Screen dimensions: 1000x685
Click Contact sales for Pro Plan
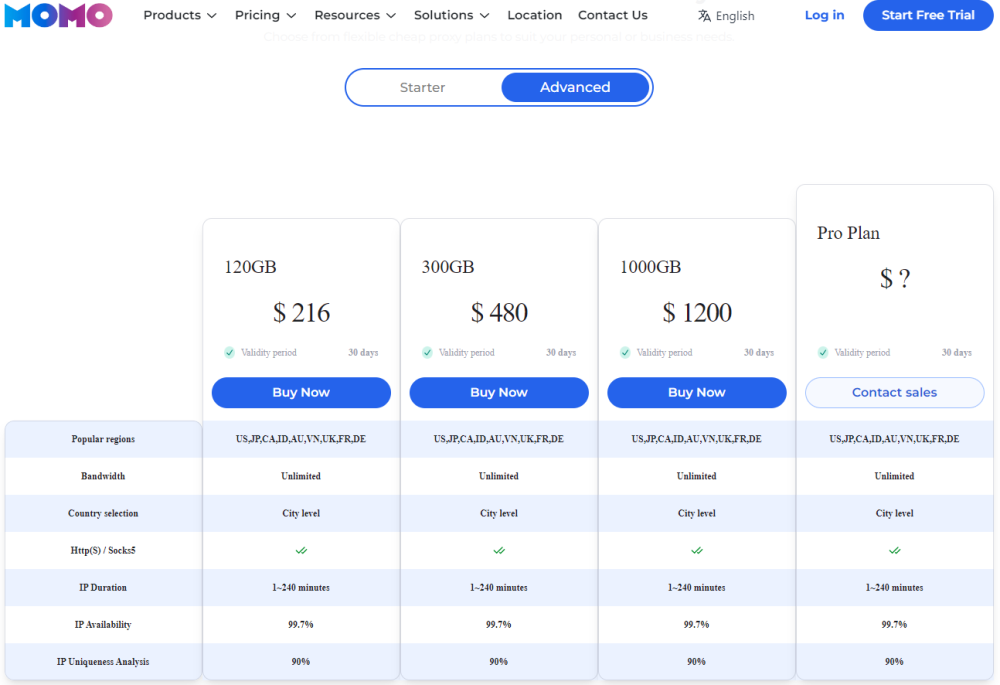(x=894, y=393)
